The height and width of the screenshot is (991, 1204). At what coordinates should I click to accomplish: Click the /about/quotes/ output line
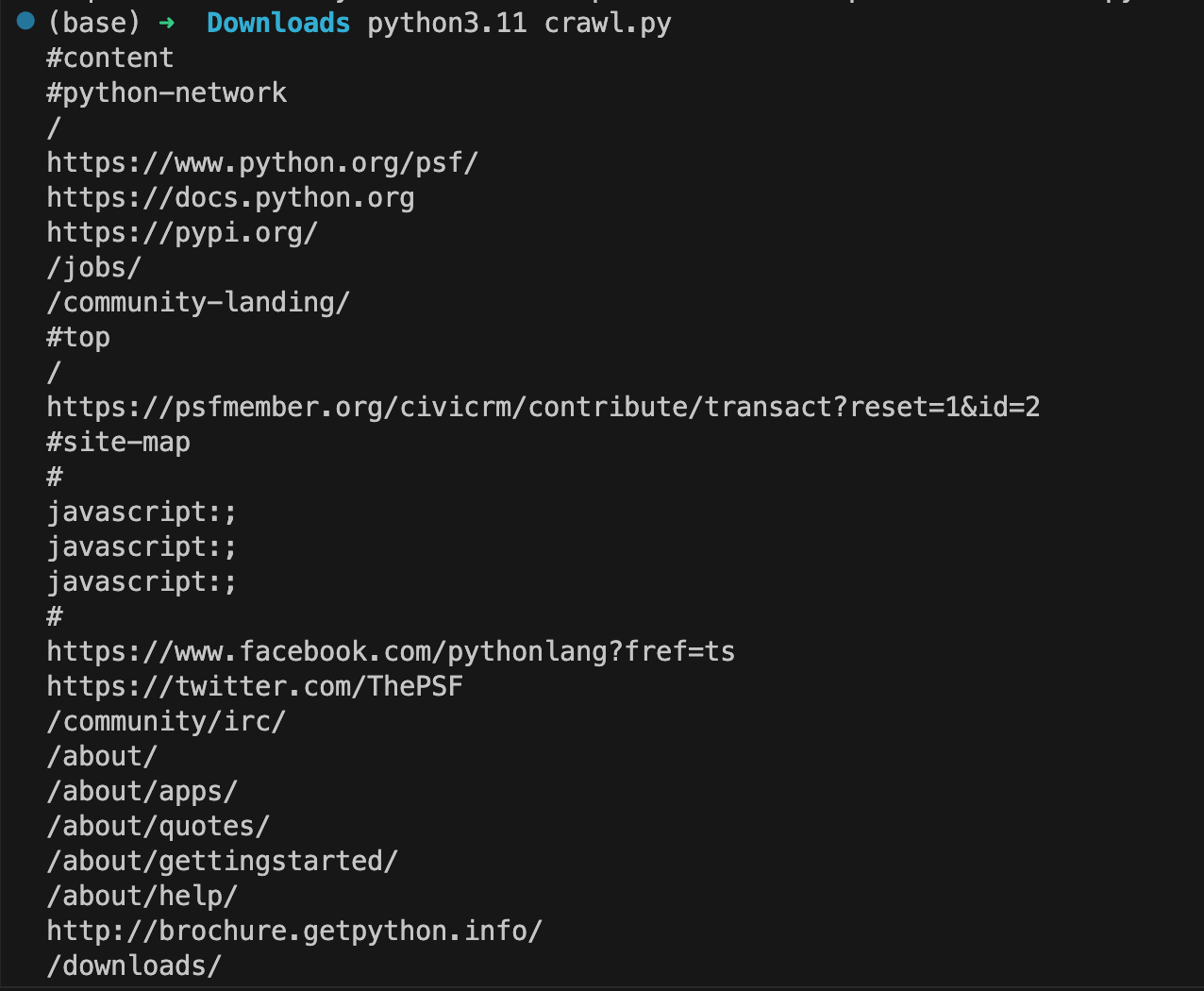159,826
